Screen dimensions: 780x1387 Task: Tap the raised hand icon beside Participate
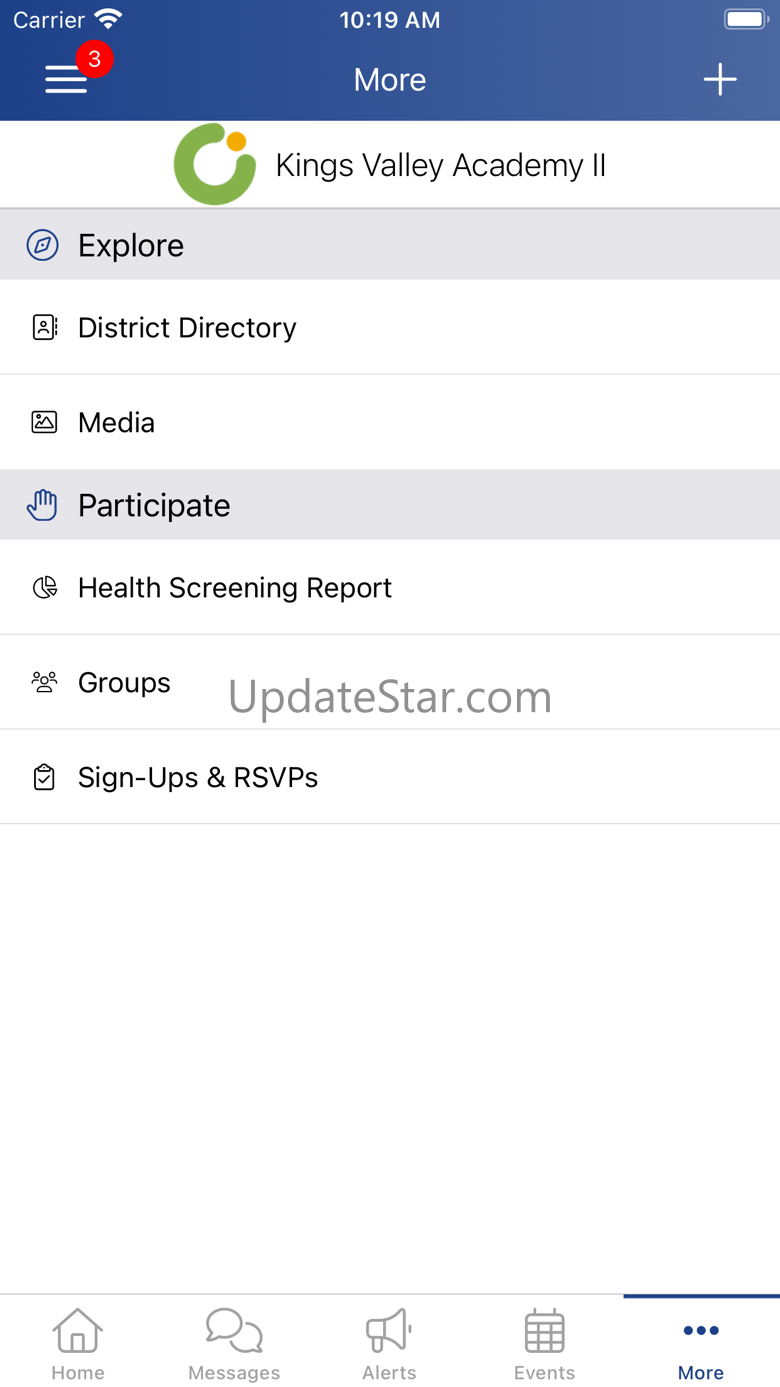pos(42,505)
